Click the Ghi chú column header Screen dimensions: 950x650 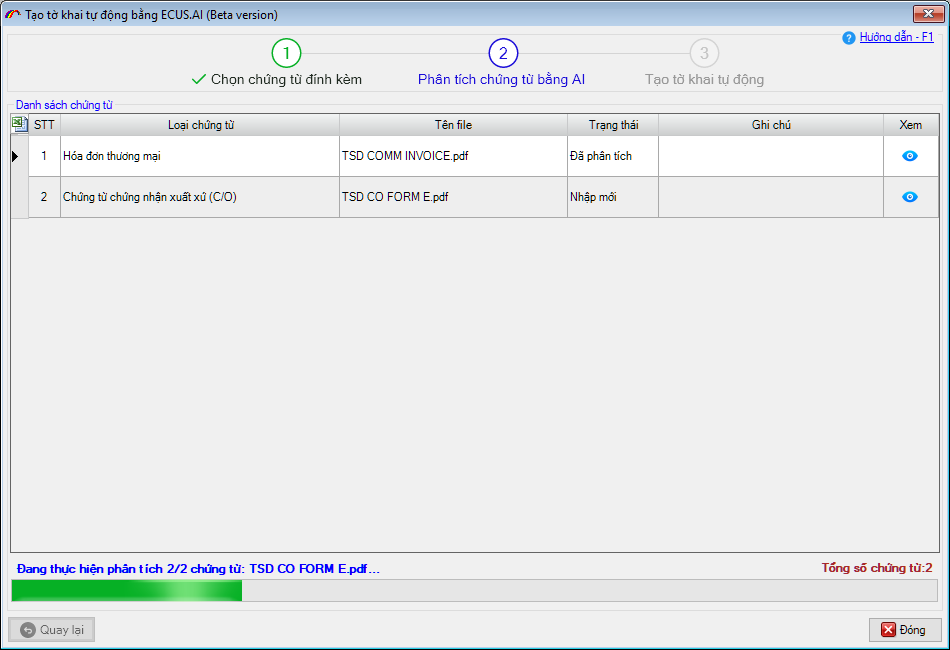pos(771,125)
